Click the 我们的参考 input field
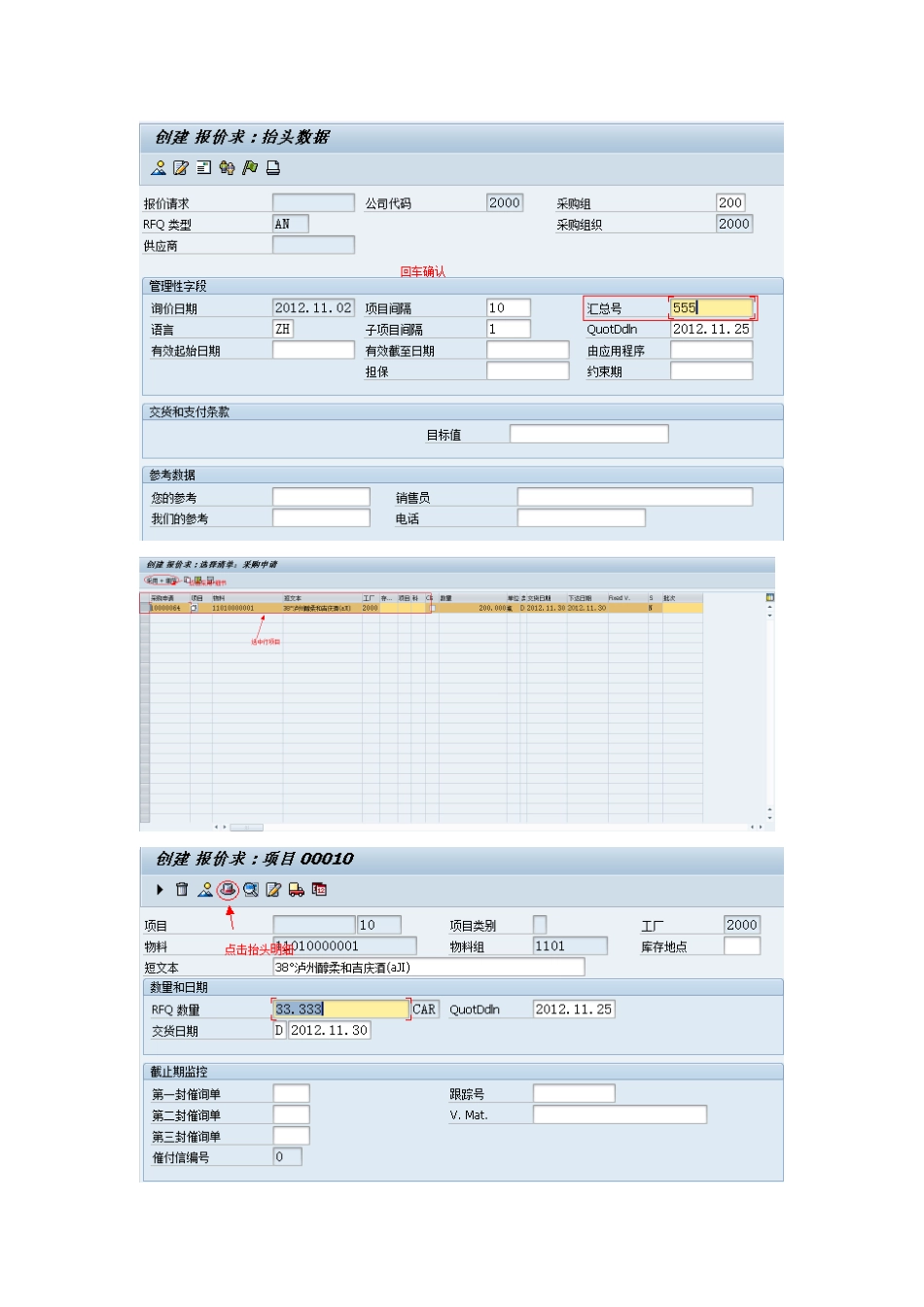Viewport: 924px width, 1307px height. pos(321,518)
